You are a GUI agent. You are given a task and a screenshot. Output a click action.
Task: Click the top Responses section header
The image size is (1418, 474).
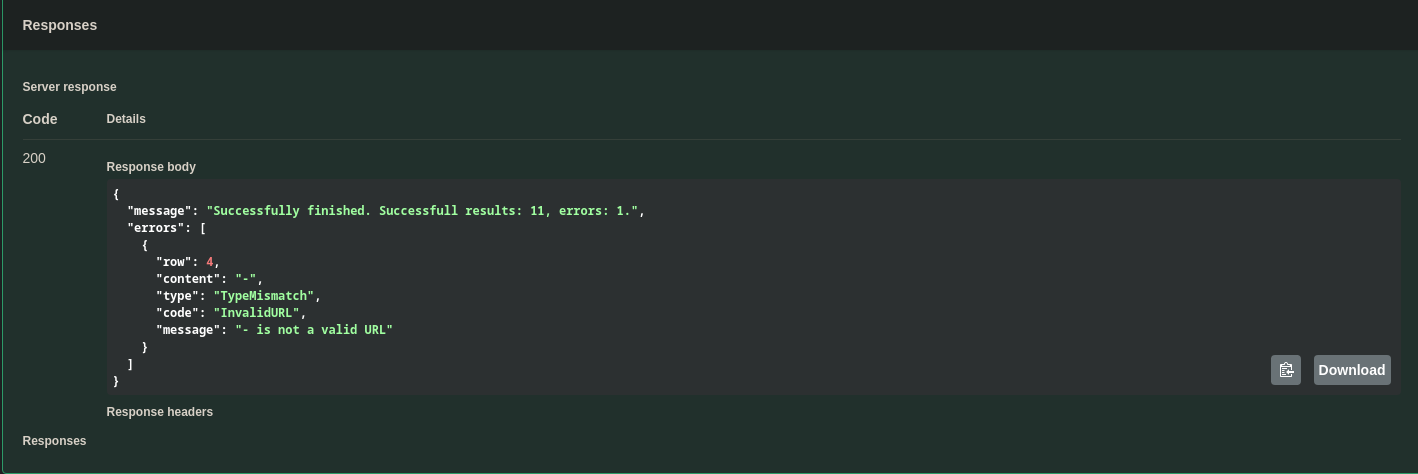point(60,25)
